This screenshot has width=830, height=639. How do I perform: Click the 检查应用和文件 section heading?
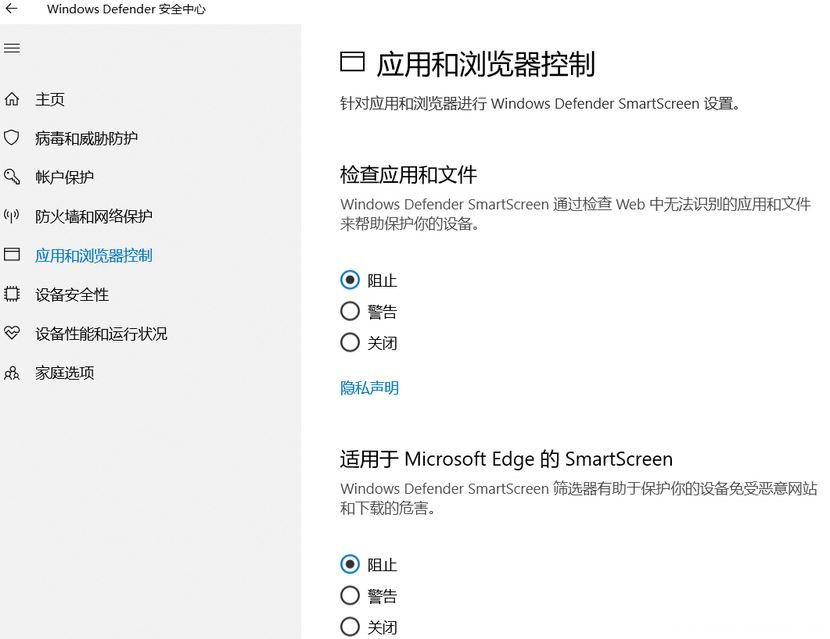[408, 175]
